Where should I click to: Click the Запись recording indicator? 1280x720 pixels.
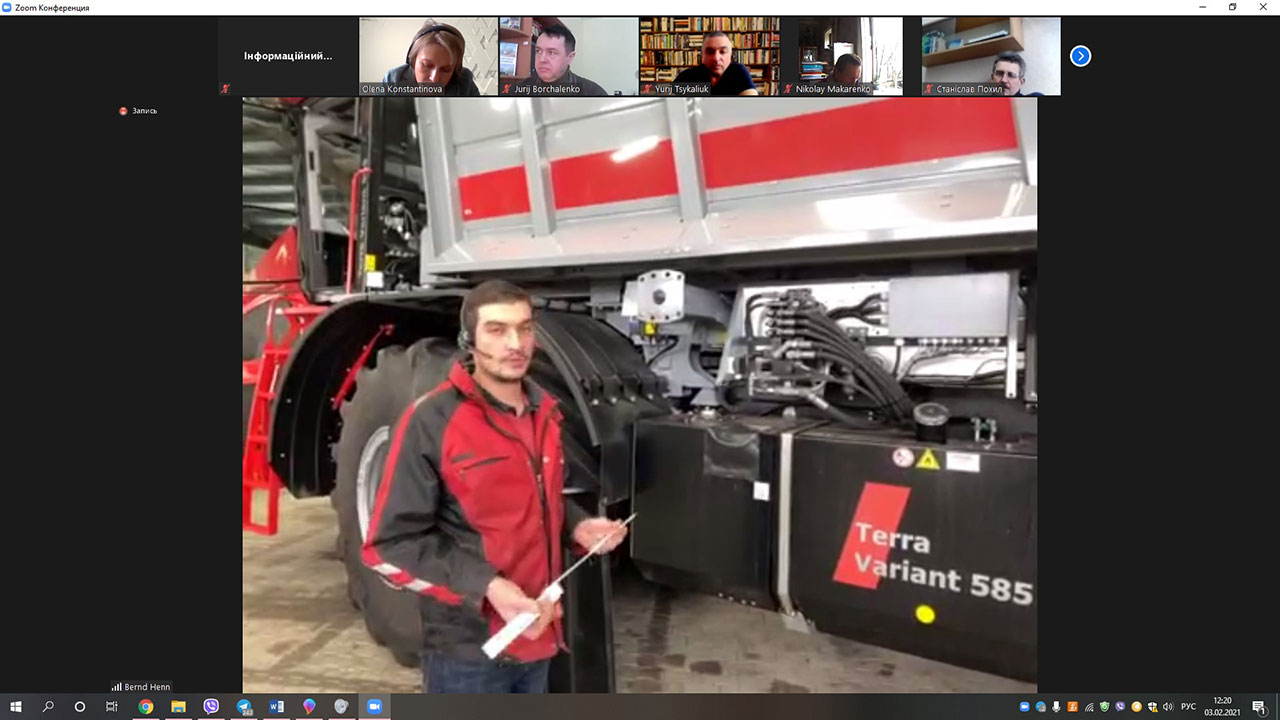[x=138, y=111]
